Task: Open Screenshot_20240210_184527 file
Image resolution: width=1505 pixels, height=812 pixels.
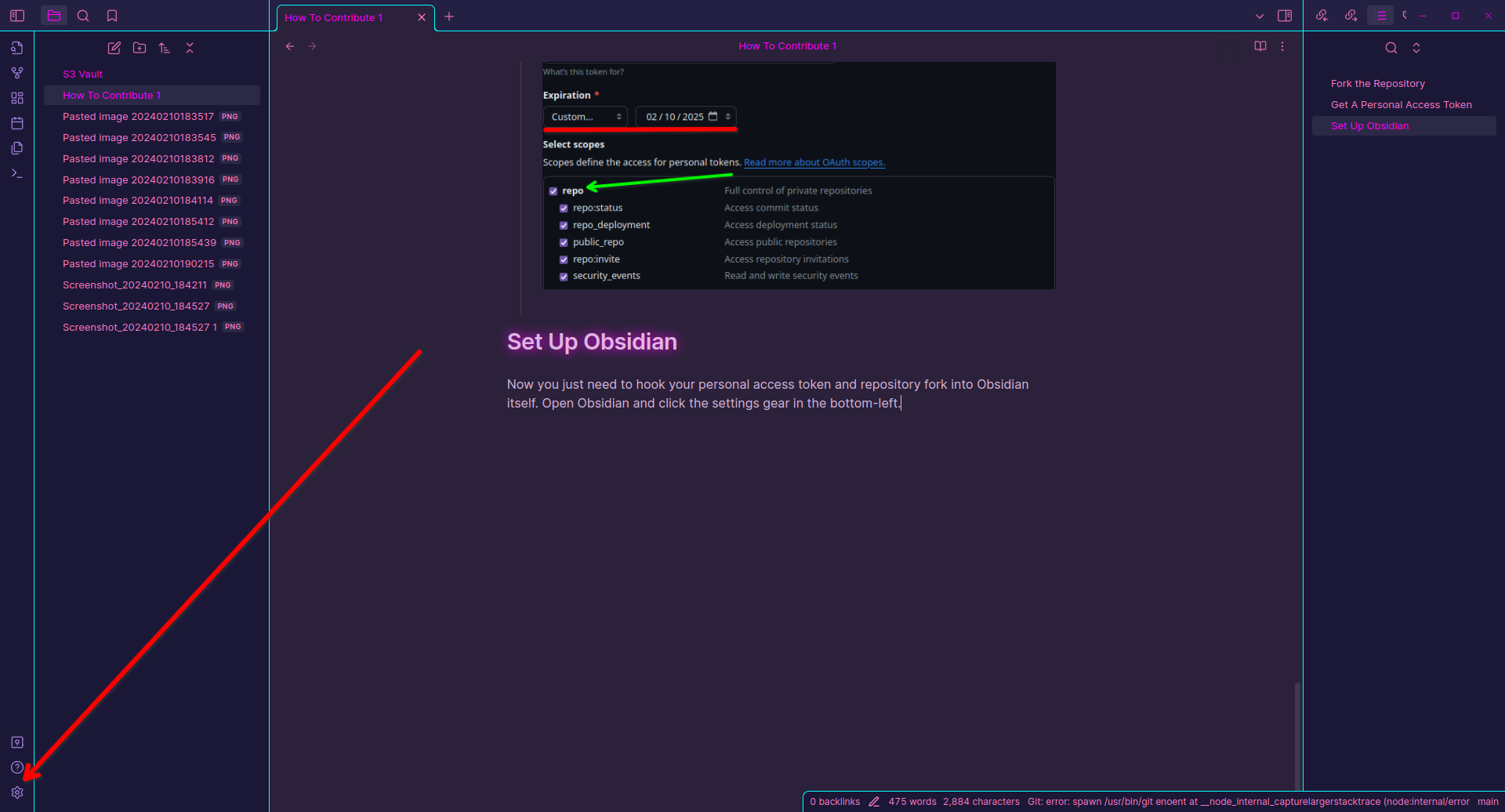Action: (x=151, y=306)
